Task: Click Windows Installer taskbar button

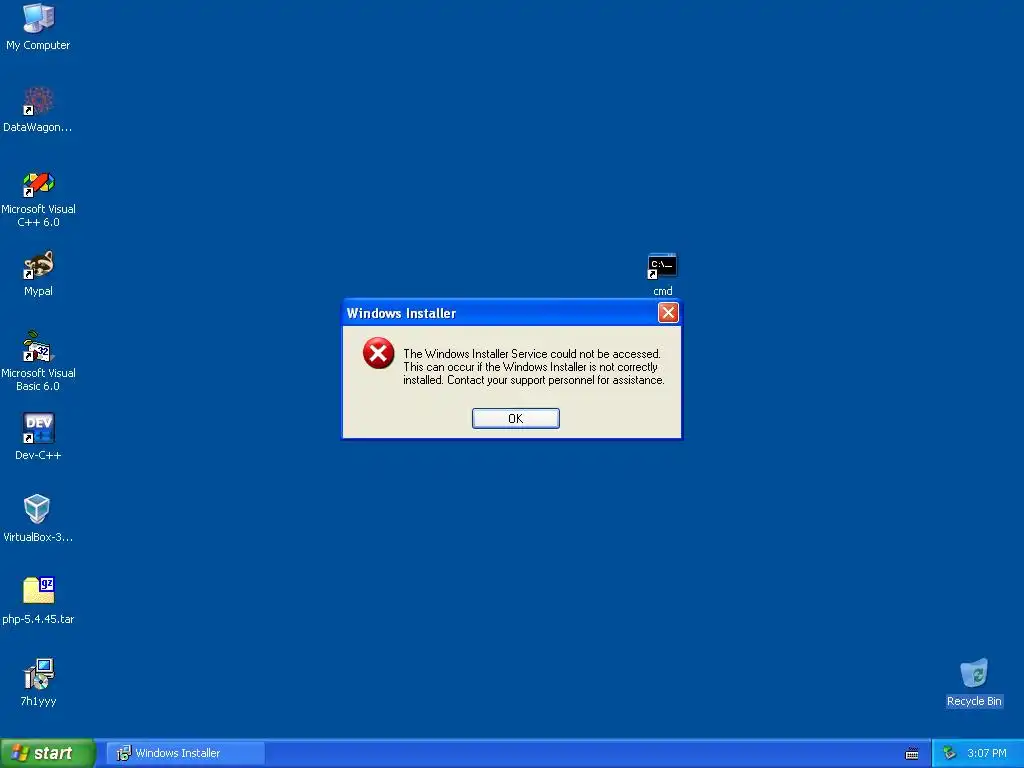Action: coord(185,753)
